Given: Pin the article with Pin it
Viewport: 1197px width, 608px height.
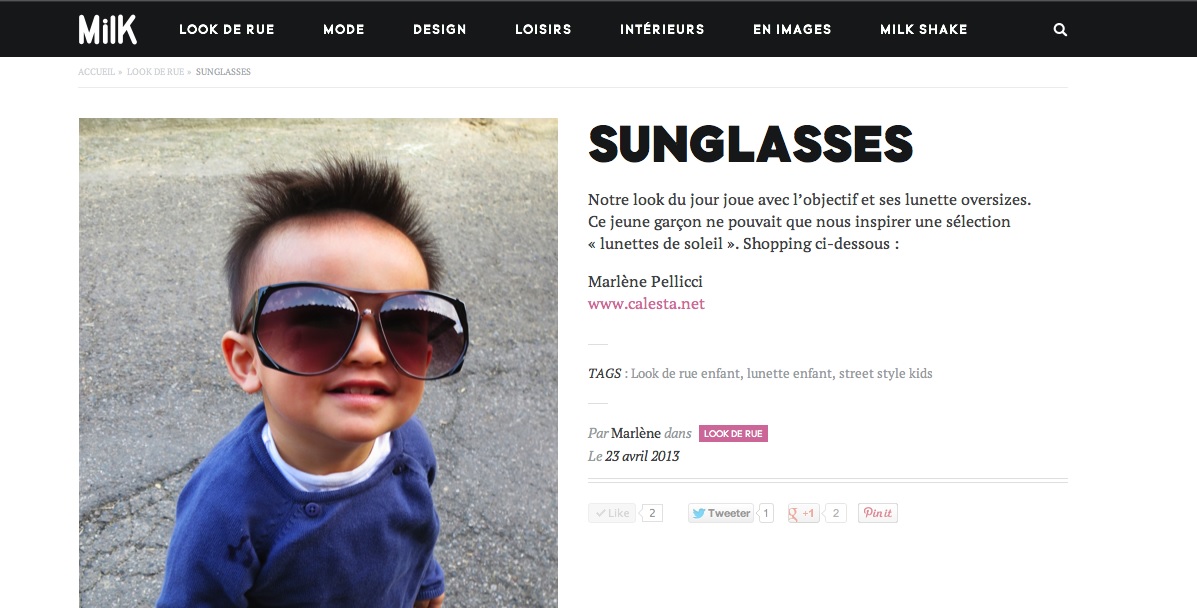Looking at the screenshot, I should (877, 513).
